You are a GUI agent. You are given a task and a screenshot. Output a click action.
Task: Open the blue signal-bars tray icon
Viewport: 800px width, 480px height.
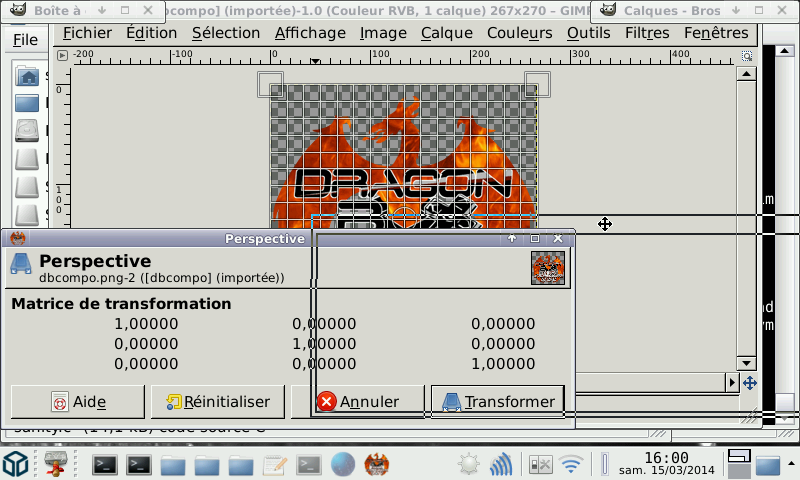tap(501, 464)
